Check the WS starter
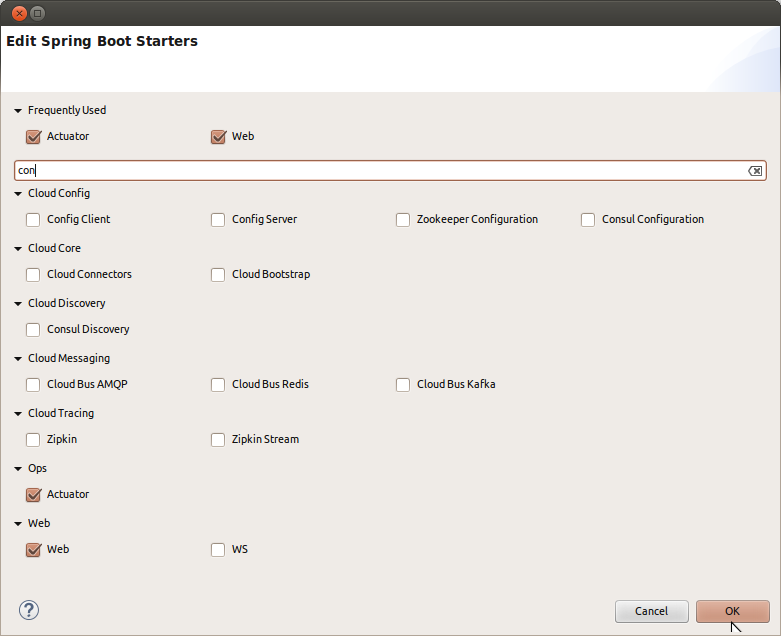 (x=218, y=550)
